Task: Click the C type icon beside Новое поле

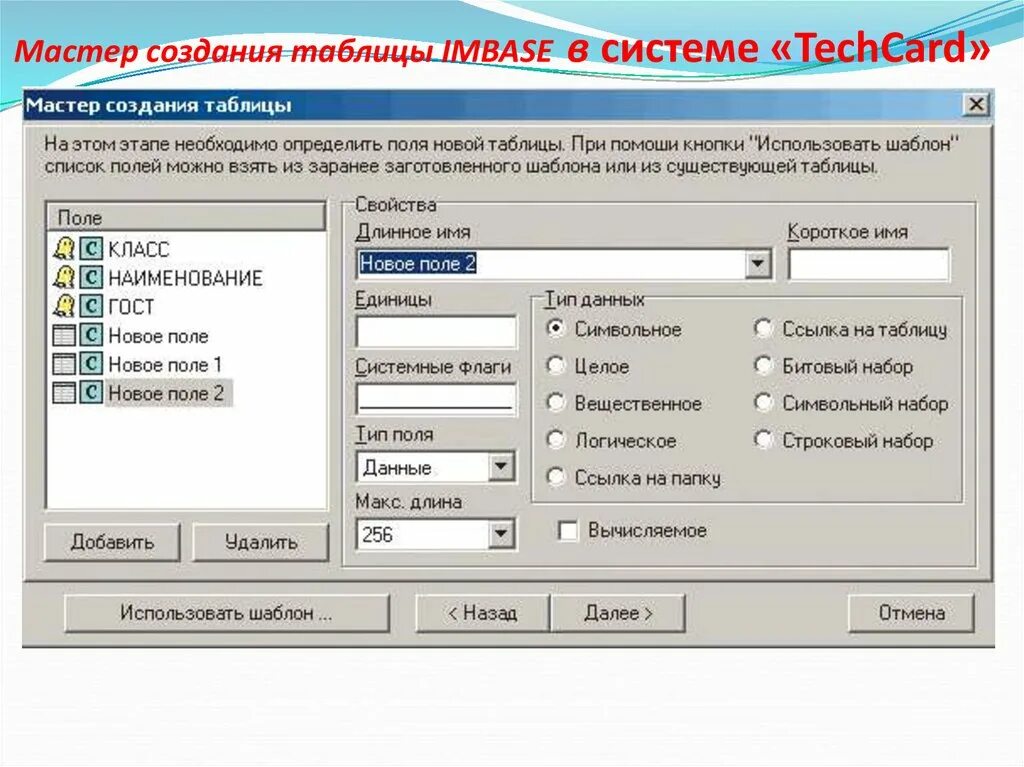Action: (91, 335)
